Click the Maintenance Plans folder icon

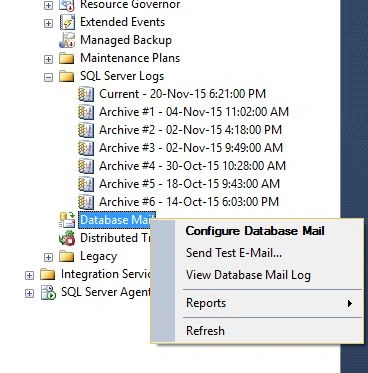click(66, 58)
